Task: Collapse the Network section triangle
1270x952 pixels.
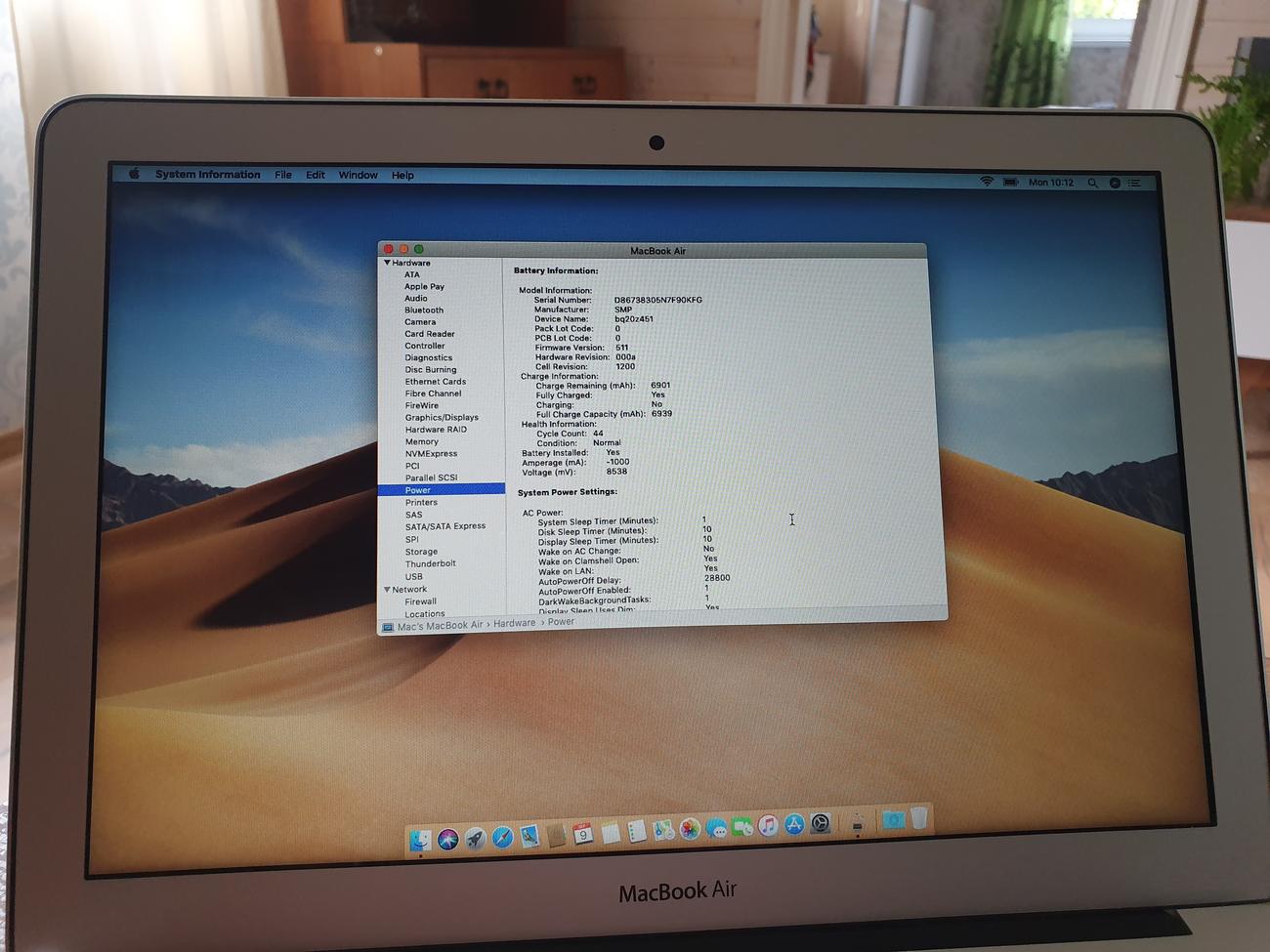Action: (x=387, y=589)
